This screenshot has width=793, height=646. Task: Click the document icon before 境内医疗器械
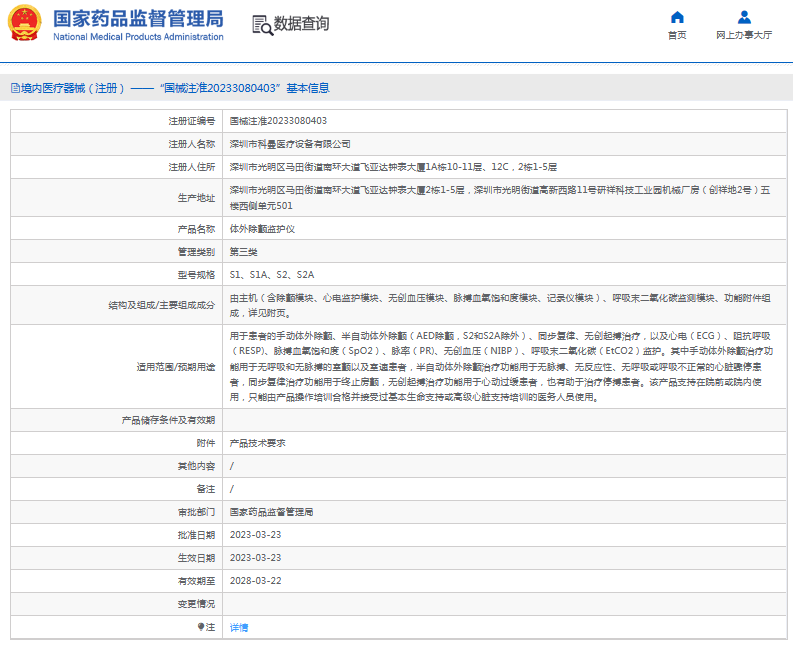tap(15, 88)
